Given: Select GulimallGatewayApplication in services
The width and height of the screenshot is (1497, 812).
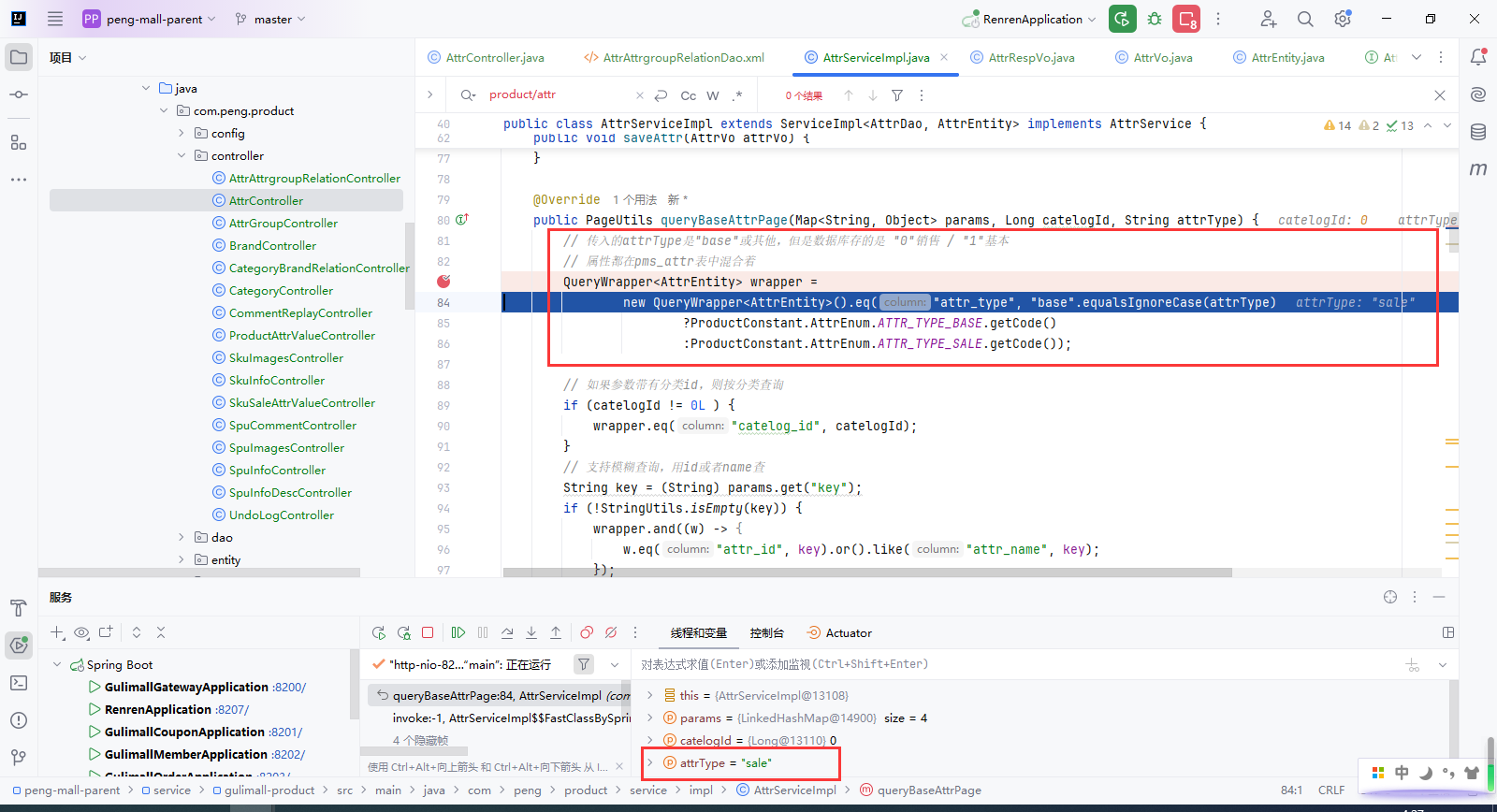Looking at the screenshot, I should pos(186,687).
